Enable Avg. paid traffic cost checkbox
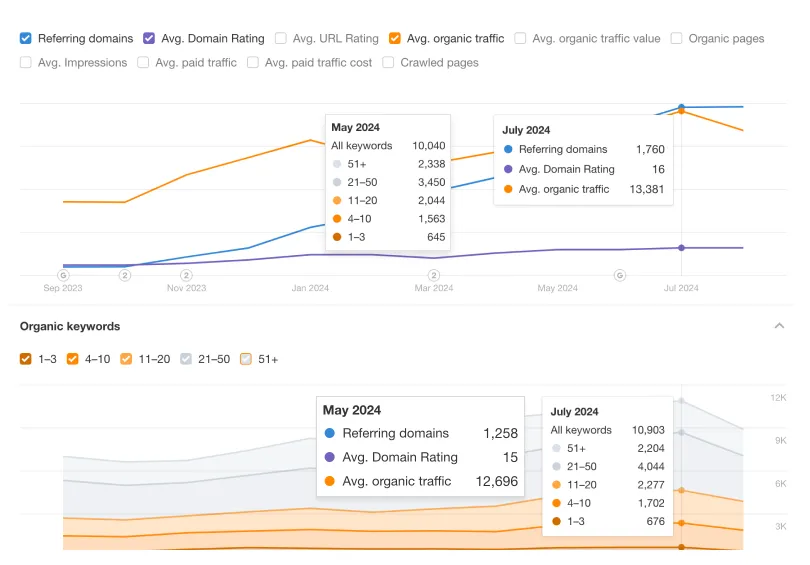 point(253,62)
